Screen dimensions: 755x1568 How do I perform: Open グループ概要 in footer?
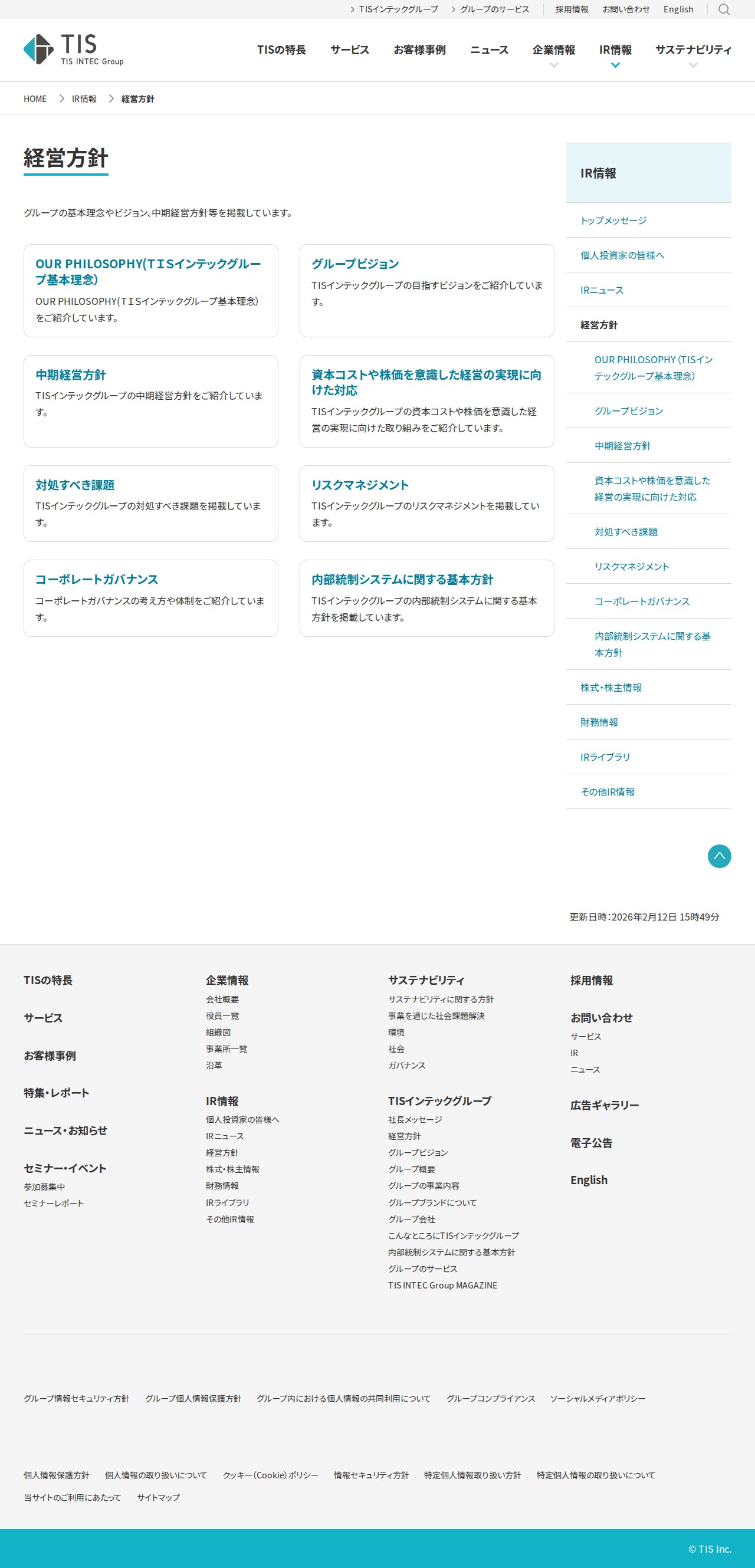pos(412,1169)
